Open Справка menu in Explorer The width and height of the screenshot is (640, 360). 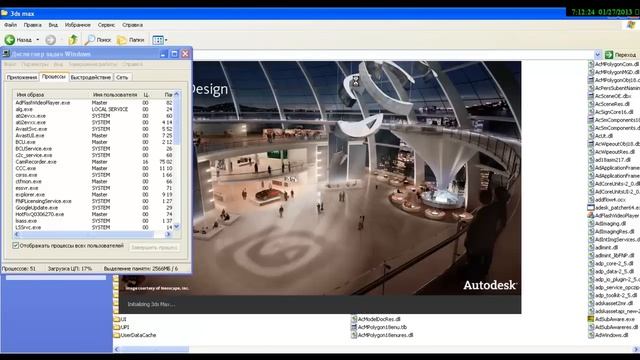coord(133,25)
